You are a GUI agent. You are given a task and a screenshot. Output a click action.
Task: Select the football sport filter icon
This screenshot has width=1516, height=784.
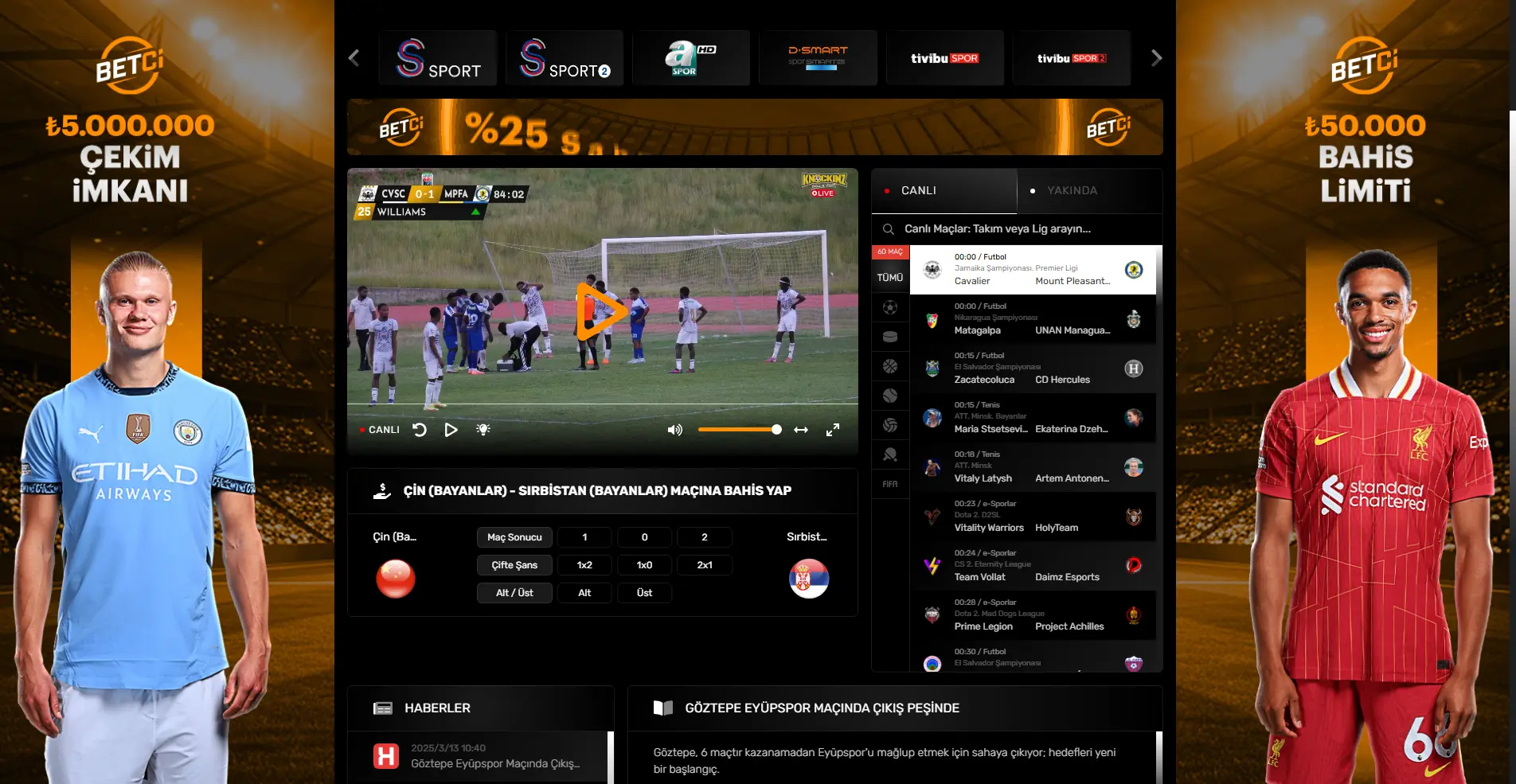point(890,306)
